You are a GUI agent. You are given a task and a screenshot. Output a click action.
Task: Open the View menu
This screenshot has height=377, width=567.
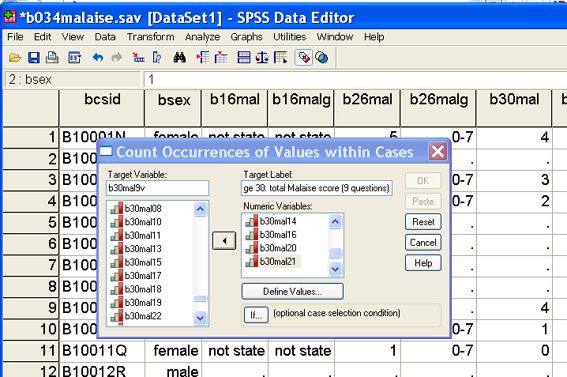point(72,37)
